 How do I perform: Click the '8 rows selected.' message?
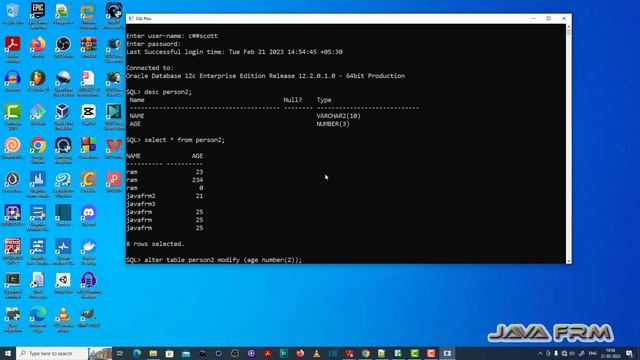click(155, 244)
